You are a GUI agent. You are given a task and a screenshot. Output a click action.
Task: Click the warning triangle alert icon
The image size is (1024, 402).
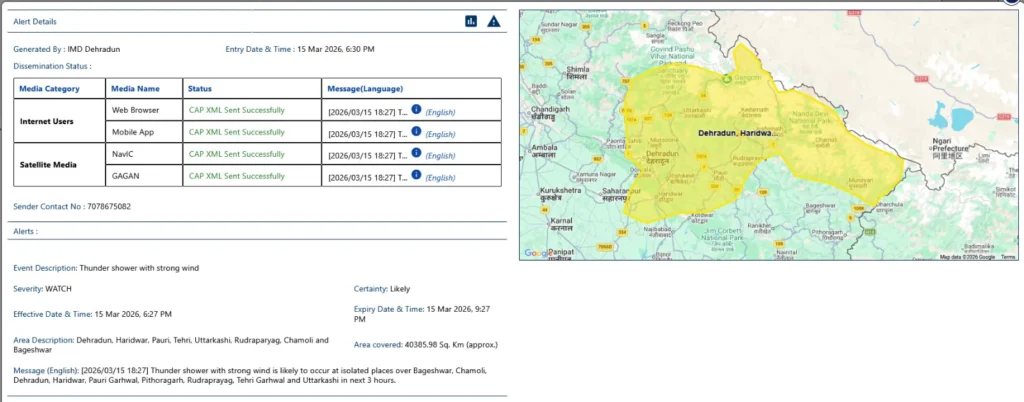493,21
